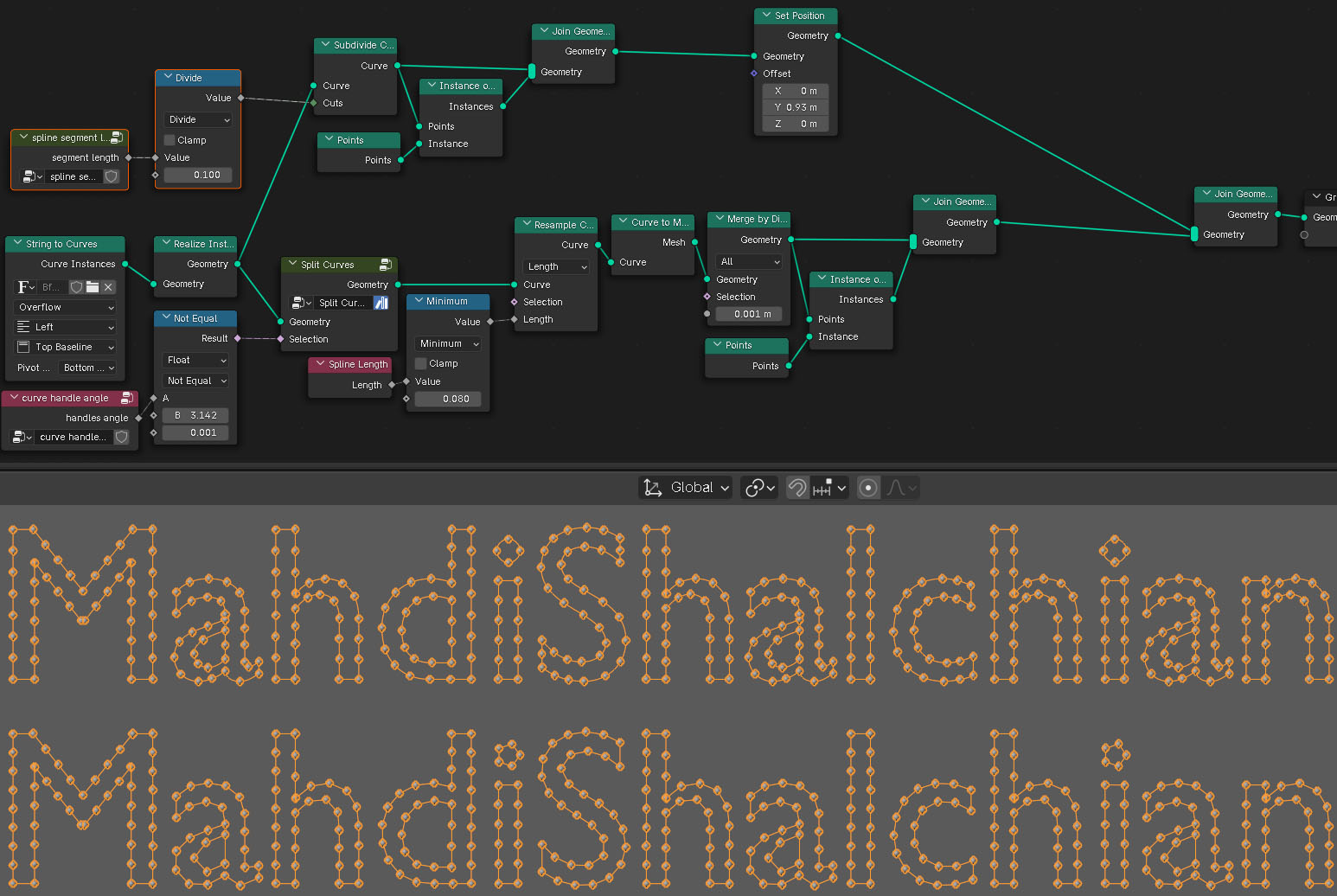Click the Y 0.93 m offset field
This screenshot has width=1337, height=896.
tap(796, 107)
